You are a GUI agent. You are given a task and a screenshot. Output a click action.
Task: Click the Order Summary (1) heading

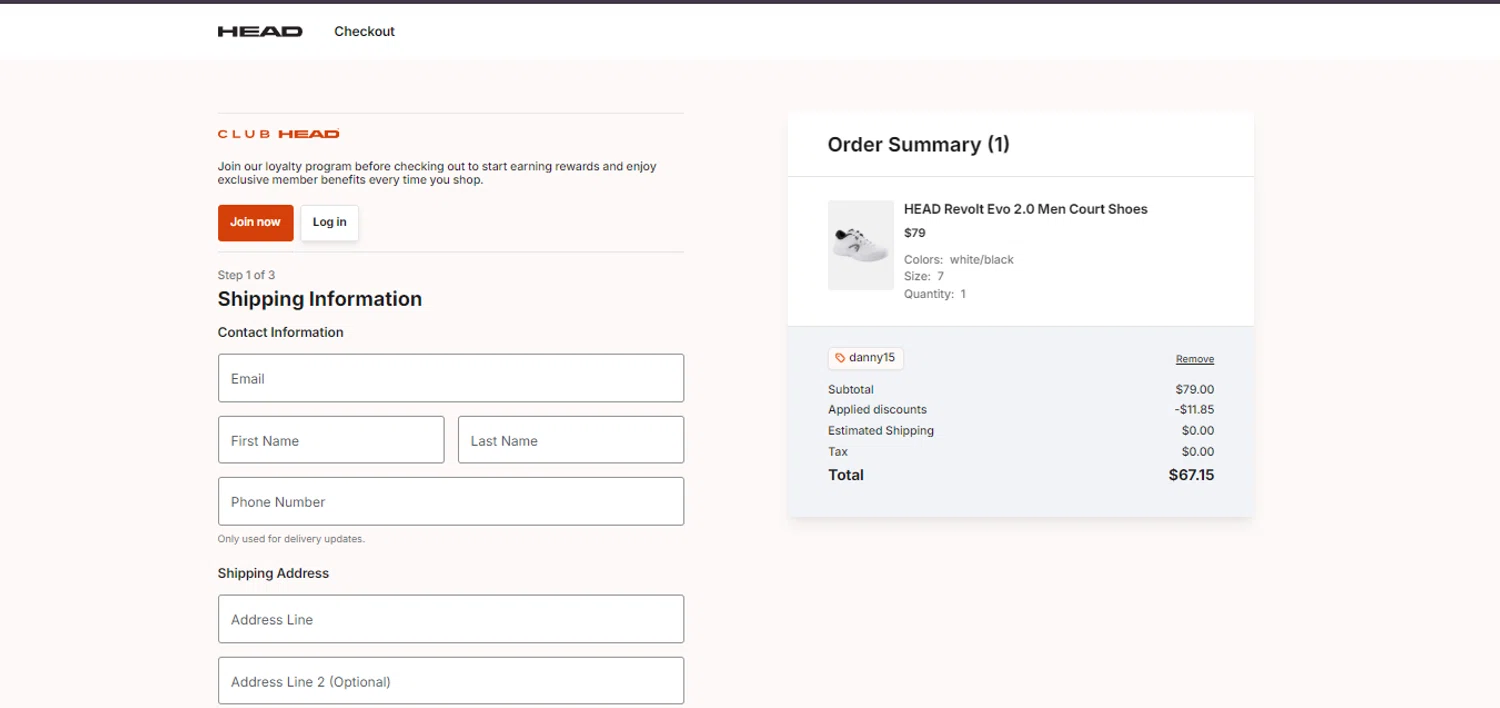coord(919,145)
